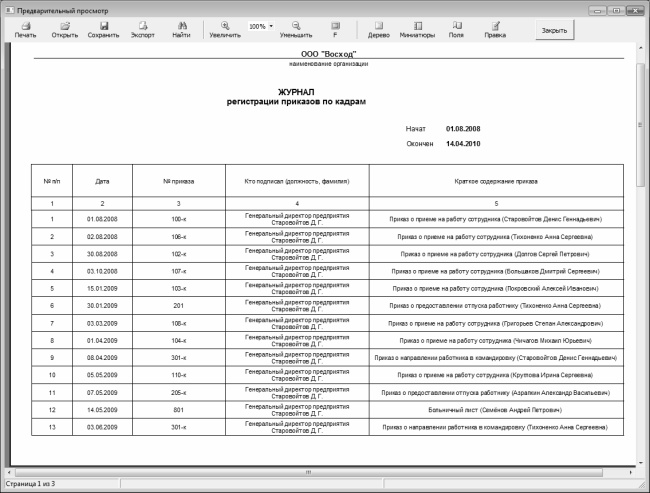Click the horizontal scrollbar right arrow
The image size is (650, 493).
tap(629, 471)
